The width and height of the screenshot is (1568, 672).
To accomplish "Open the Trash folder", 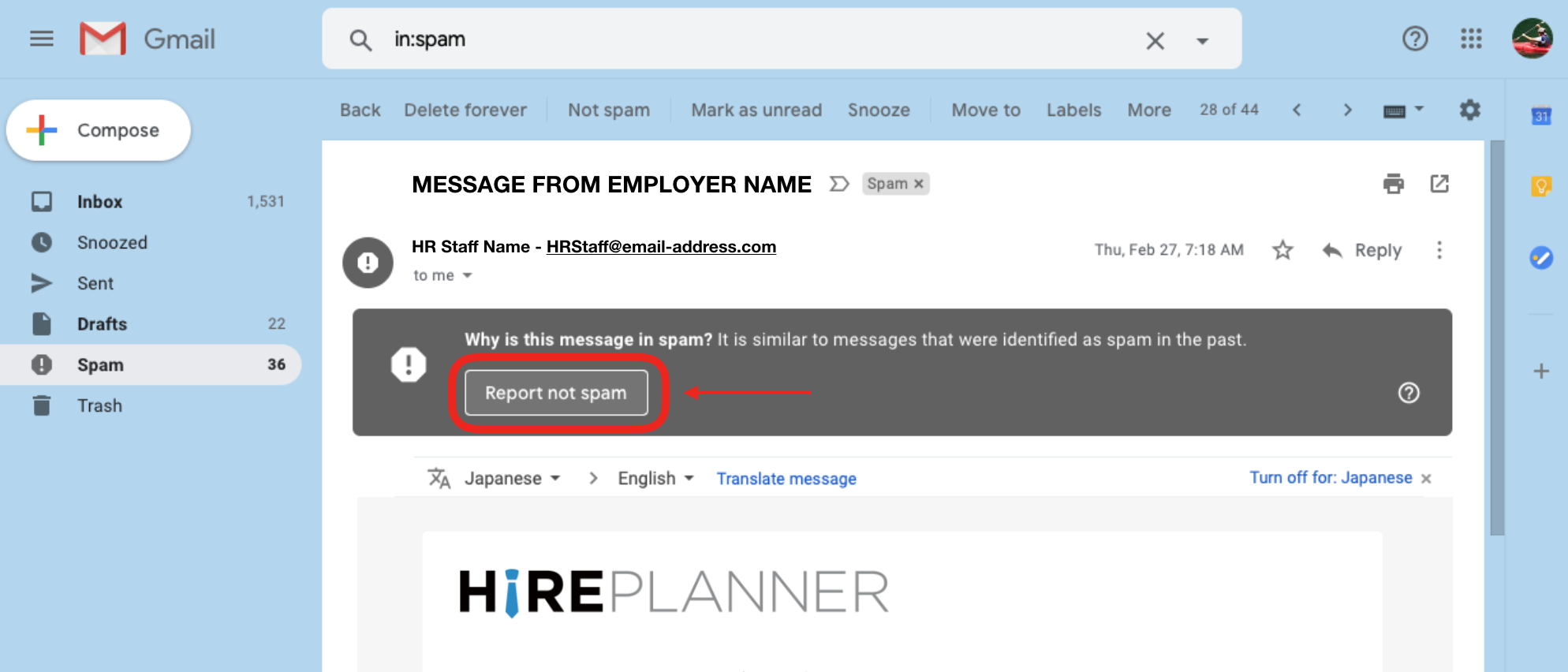I will click(150, 405).
